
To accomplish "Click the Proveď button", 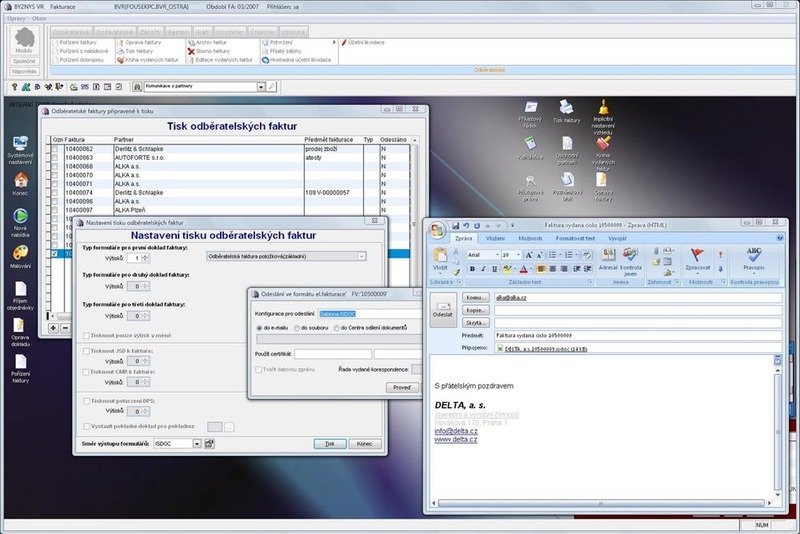I will coord(401,387).
